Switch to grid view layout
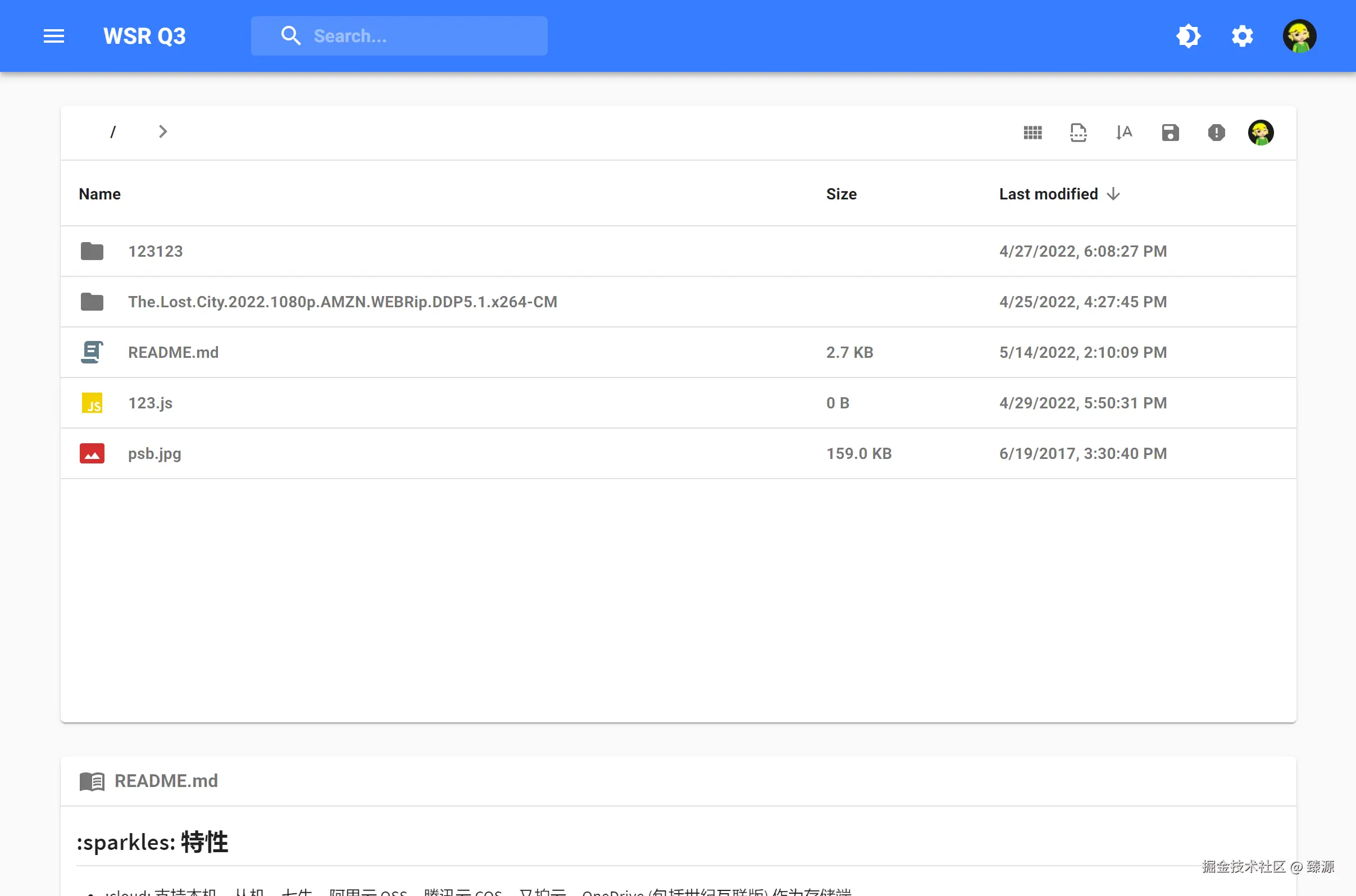The image size is (1356, 896). point(1032,133)
